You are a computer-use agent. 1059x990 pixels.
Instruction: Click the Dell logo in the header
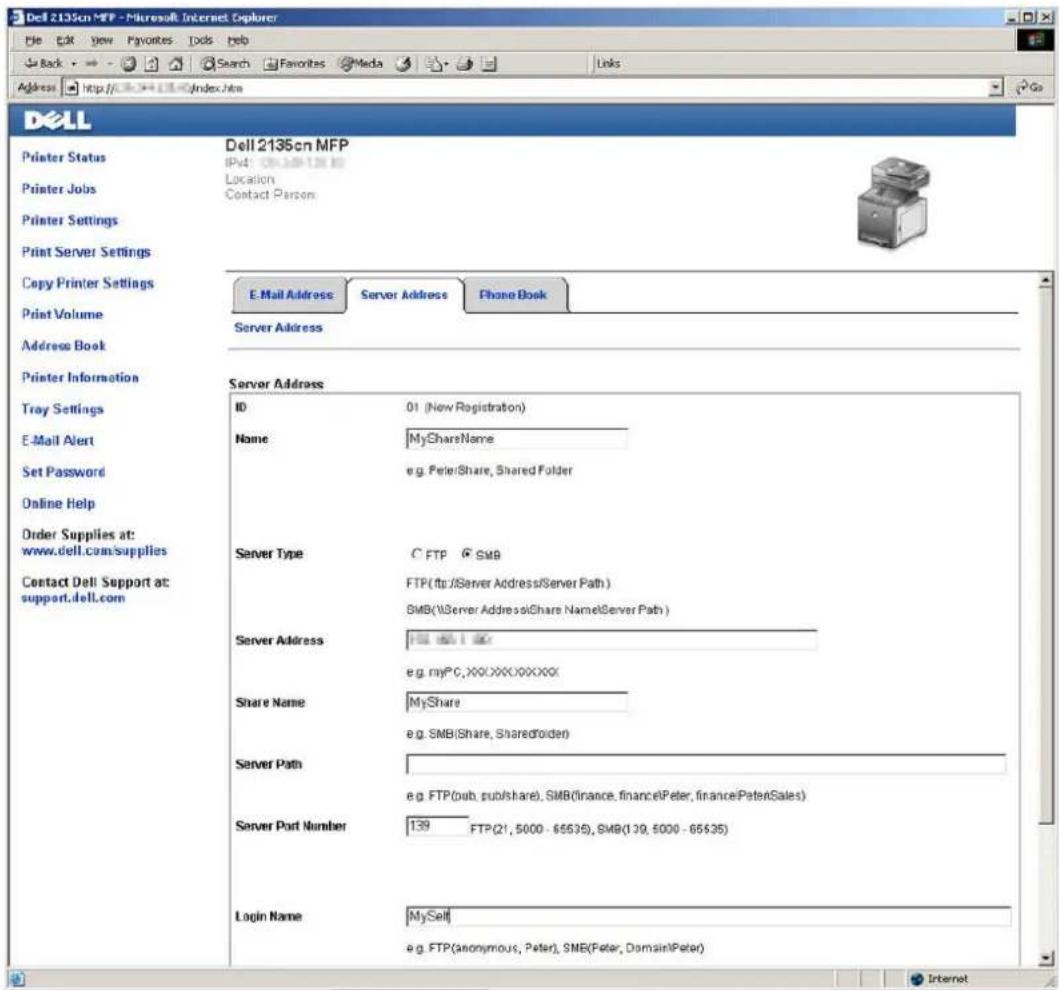point(57,121)
